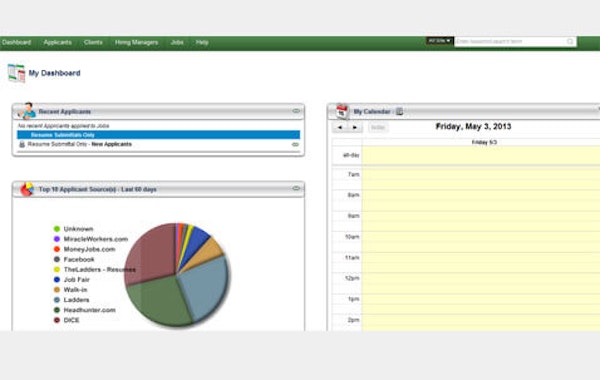600x380 pixels.
Task: Click the Top 10 Applicant Sources pie icon
Action: coord(27,189)
